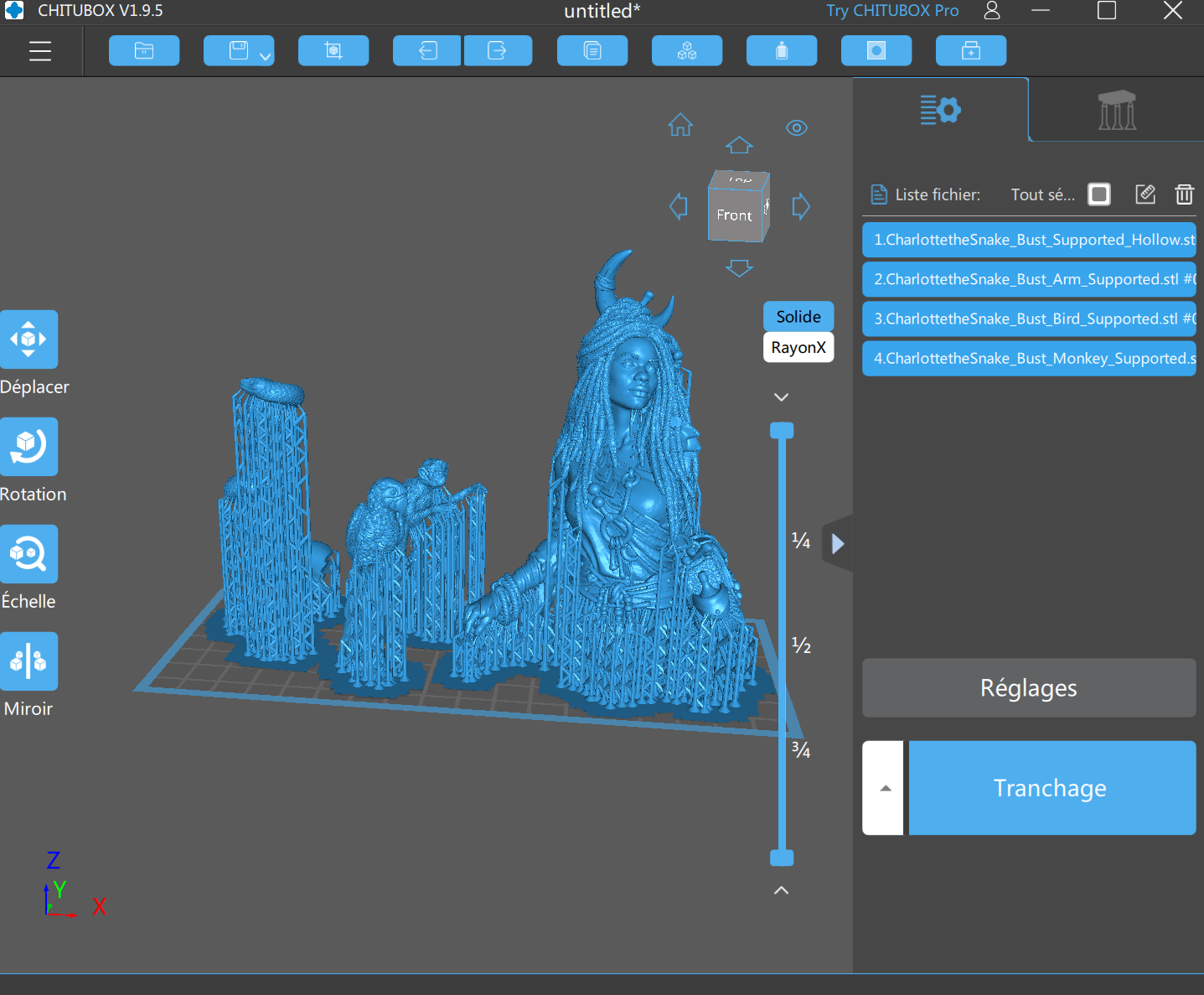Toggle the eye view visibility icon
The height and width of the screenshot is (995, 1204).
(796, 128)
